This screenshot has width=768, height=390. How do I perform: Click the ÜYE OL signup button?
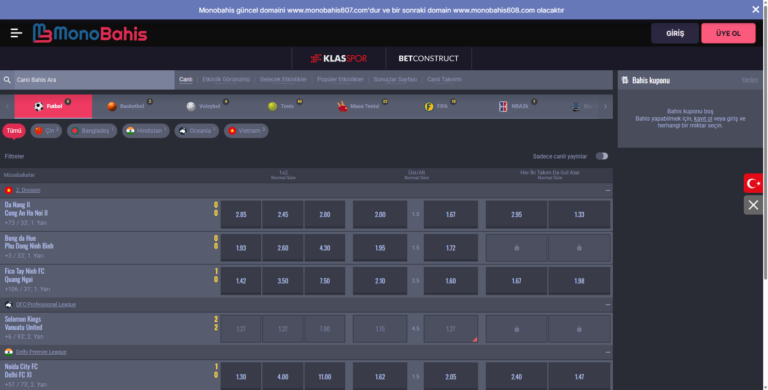point(728,33)
